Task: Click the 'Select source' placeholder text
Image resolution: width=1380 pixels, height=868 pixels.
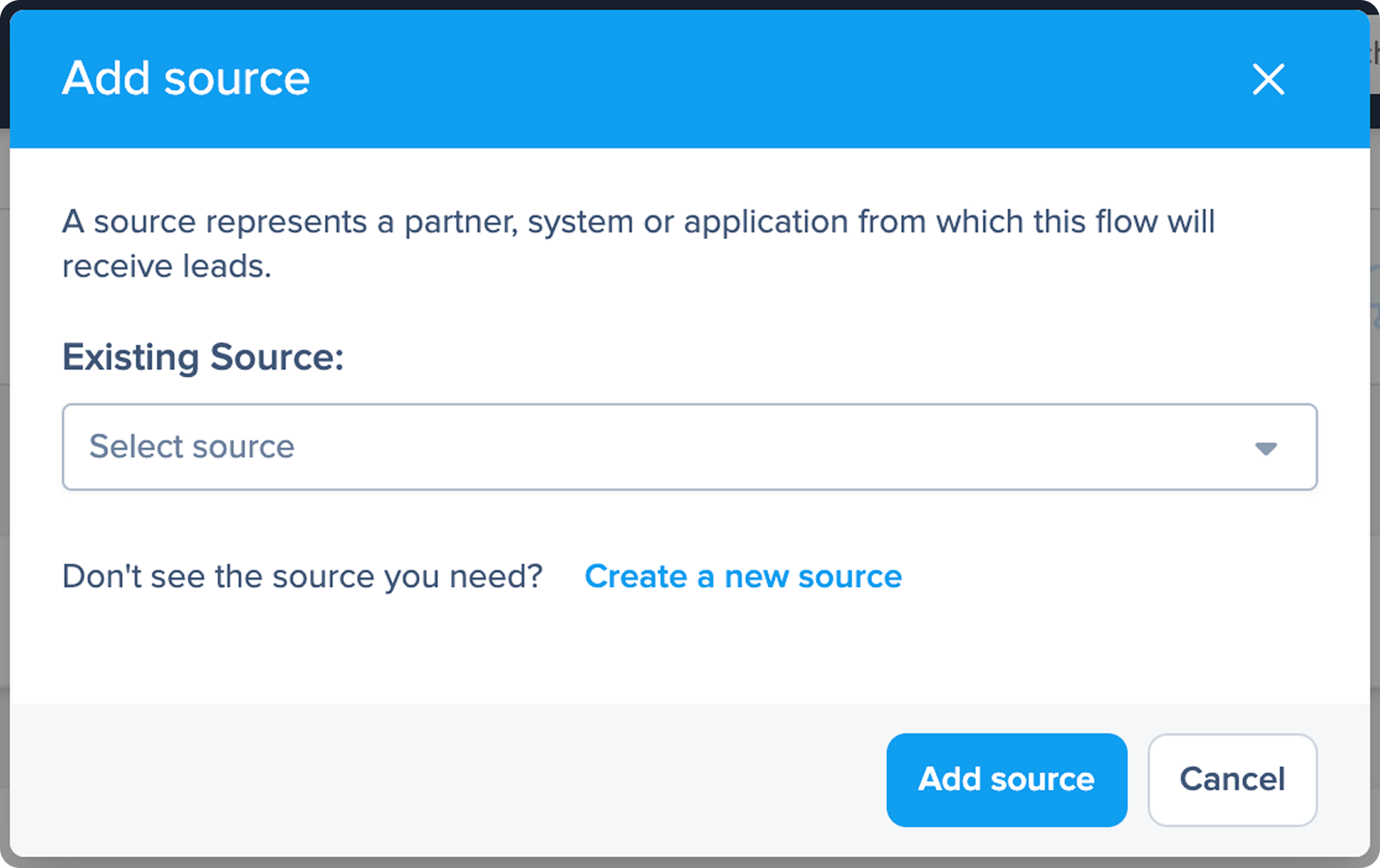Action: click(x=191, y=447)
